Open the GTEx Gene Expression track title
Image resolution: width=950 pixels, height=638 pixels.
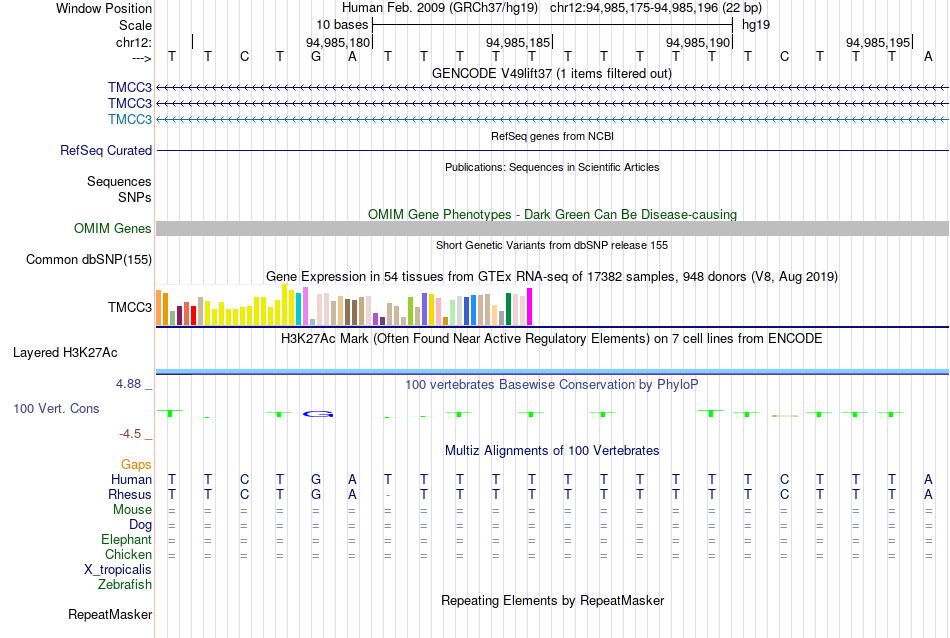pyautogui.click(x=552, y=276)
